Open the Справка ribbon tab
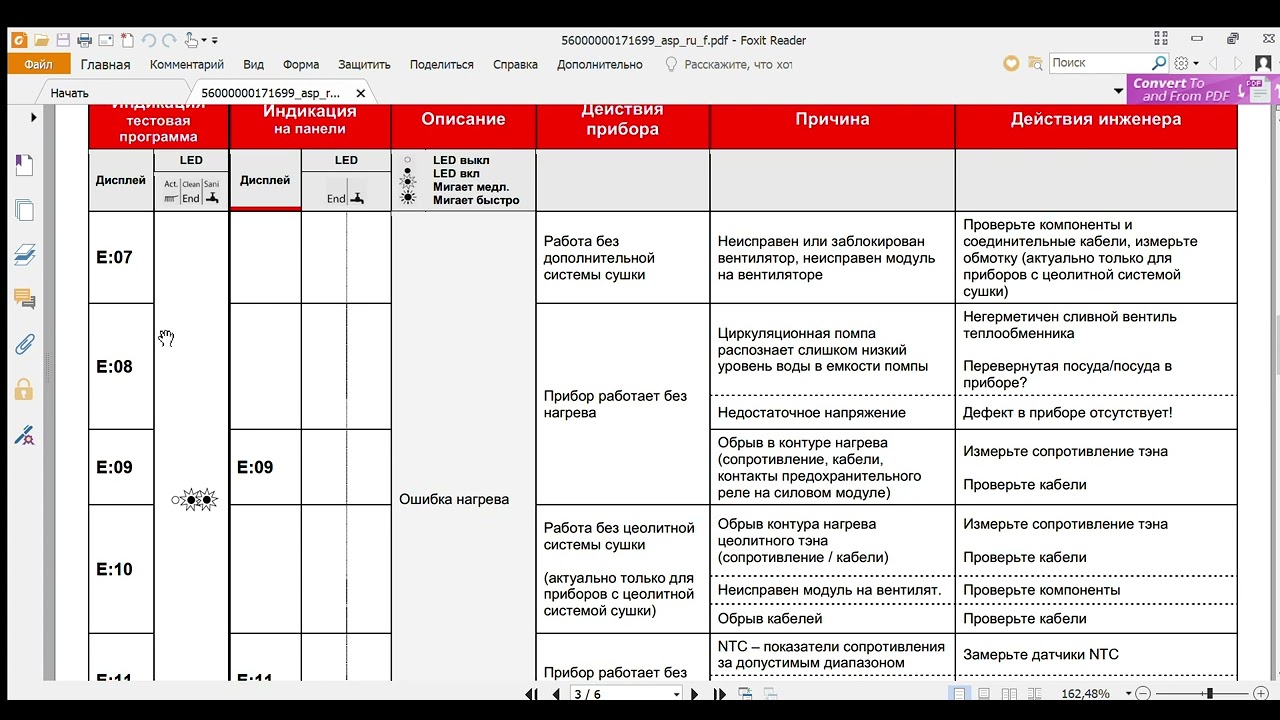The width and height of the screenshot is (1280, 720). coord(515,64)
